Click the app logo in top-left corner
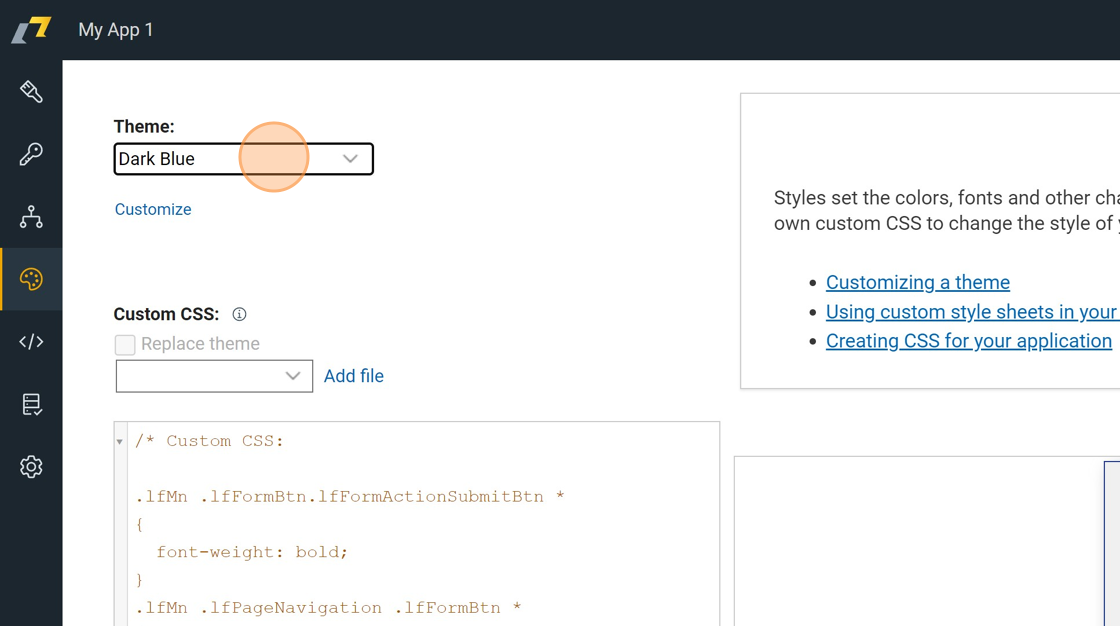 [31, 30]
